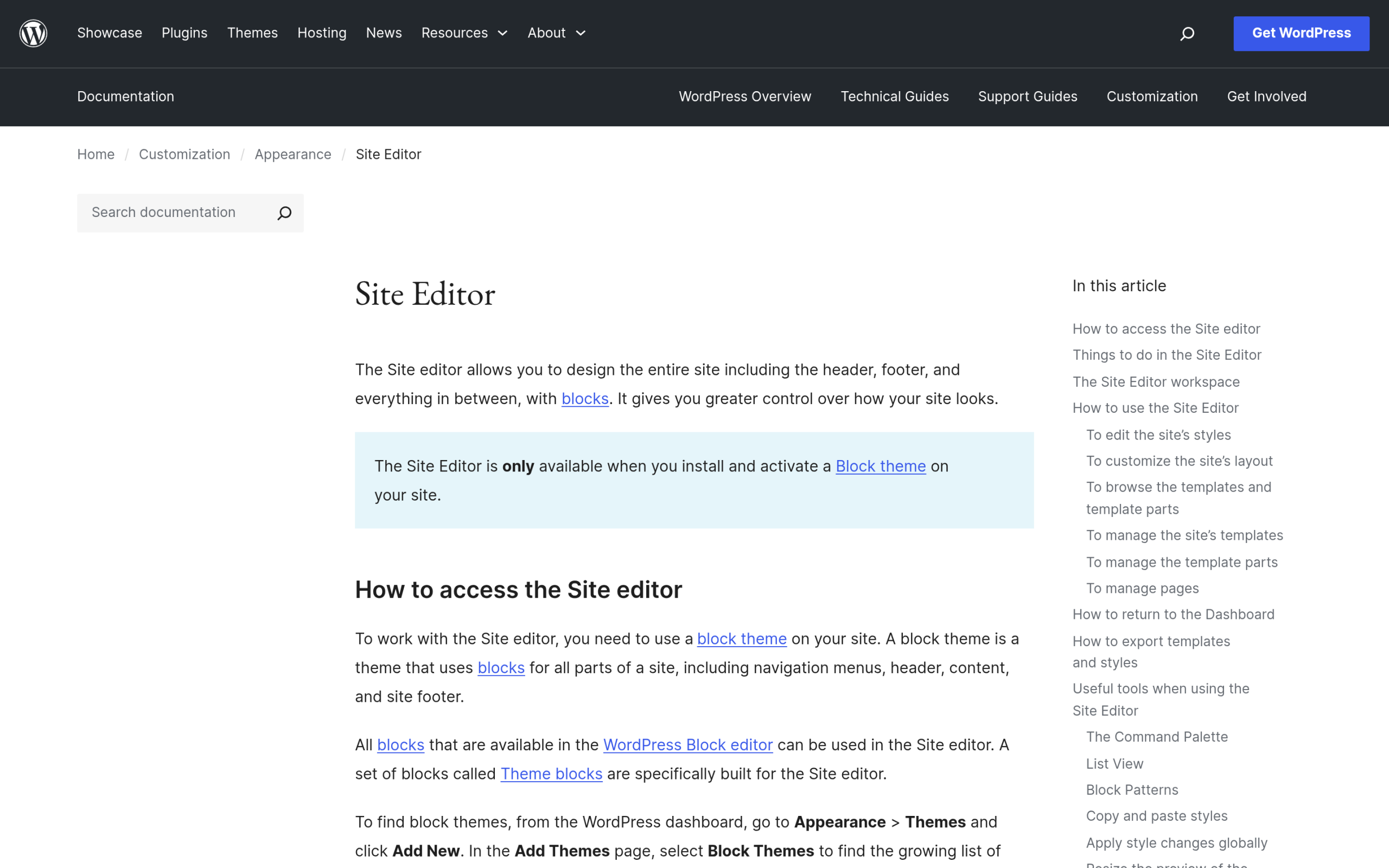Follow the Theme blocks link
1389x868 pixels.
[551, 774]
